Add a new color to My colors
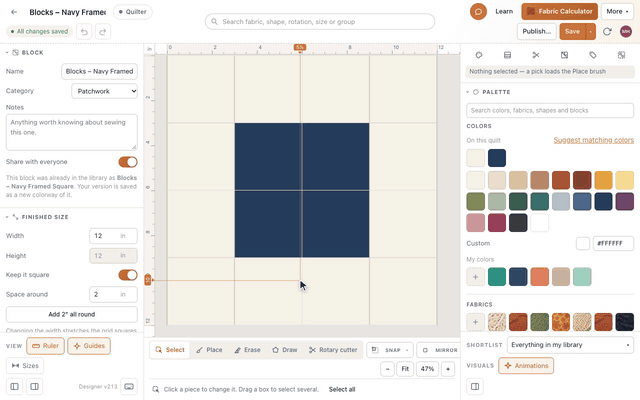This screenshot has height=400, width=640. pos(476,277)
